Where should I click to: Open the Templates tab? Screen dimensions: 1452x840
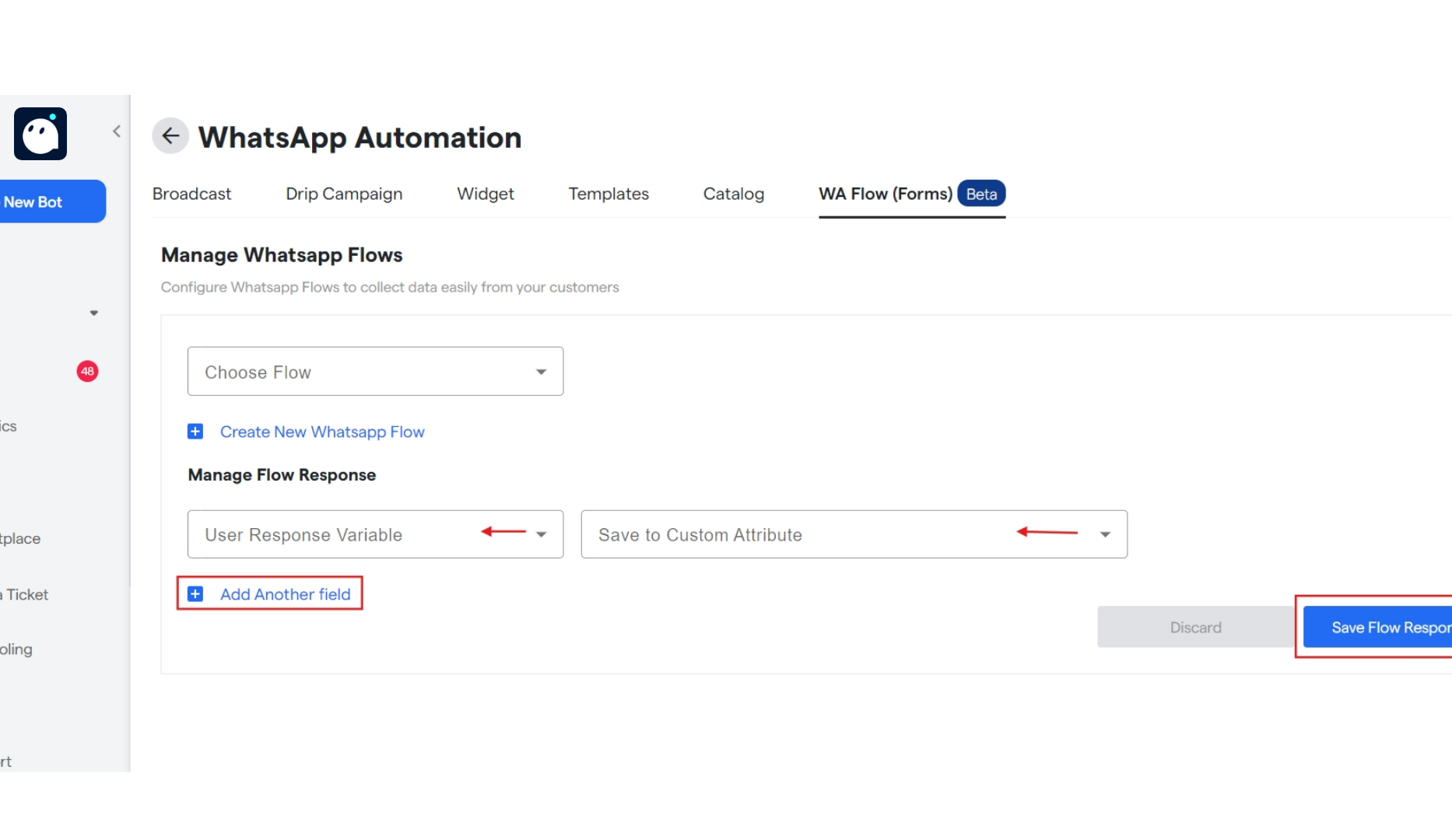click(x=608, y=194)
